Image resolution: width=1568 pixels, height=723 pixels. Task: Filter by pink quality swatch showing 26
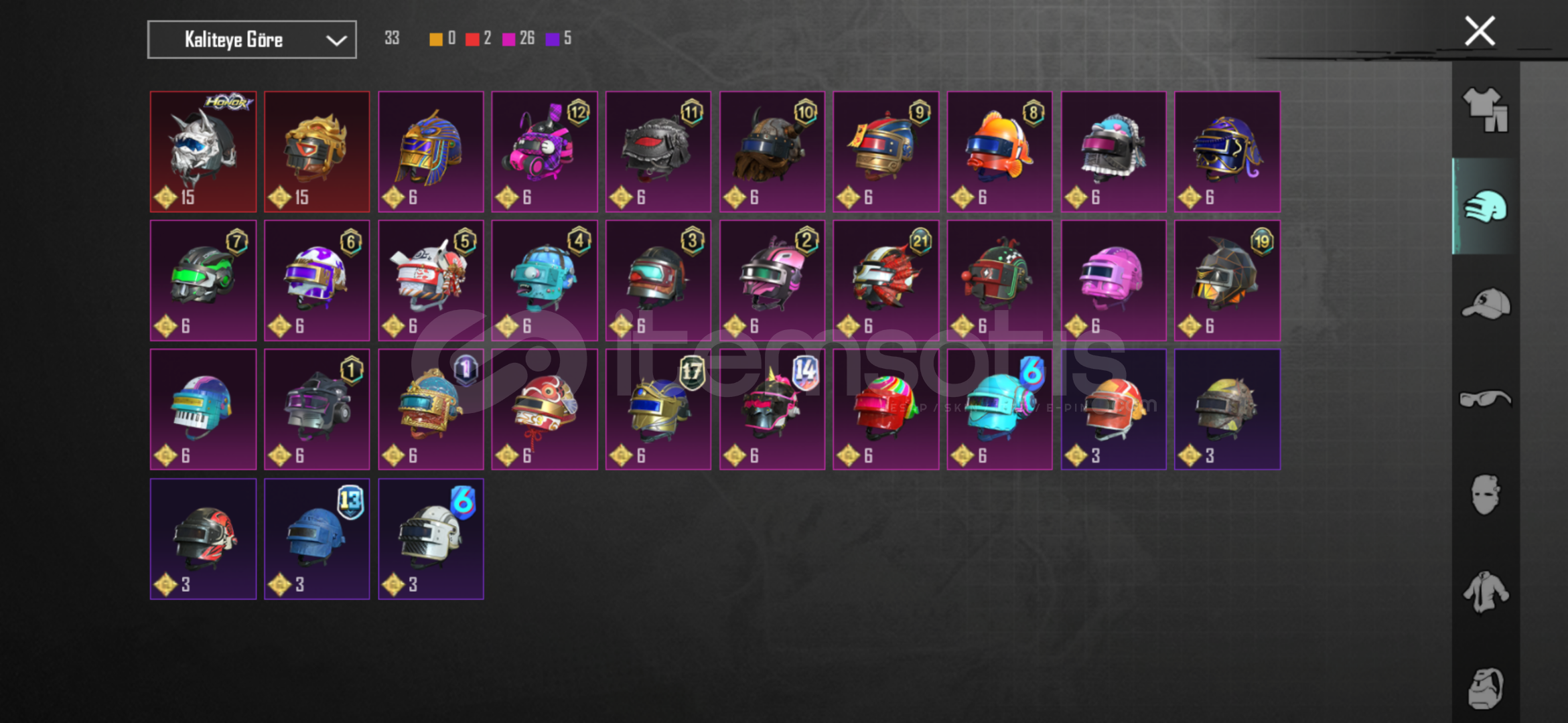pyautogui.click(x=518, y=38)
